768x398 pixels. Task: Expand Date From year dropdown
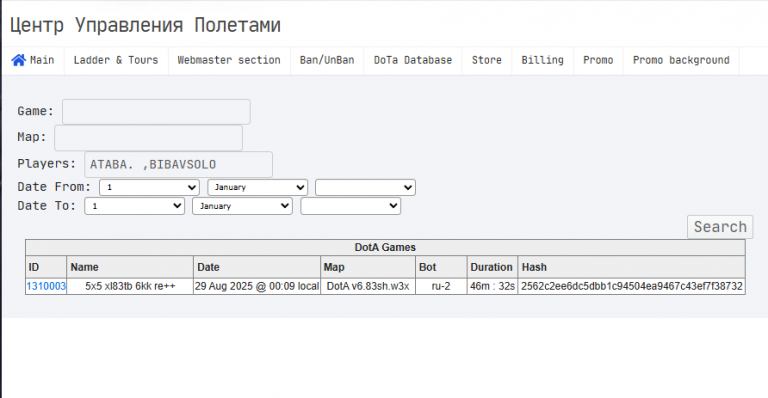(x=365, y=187)
